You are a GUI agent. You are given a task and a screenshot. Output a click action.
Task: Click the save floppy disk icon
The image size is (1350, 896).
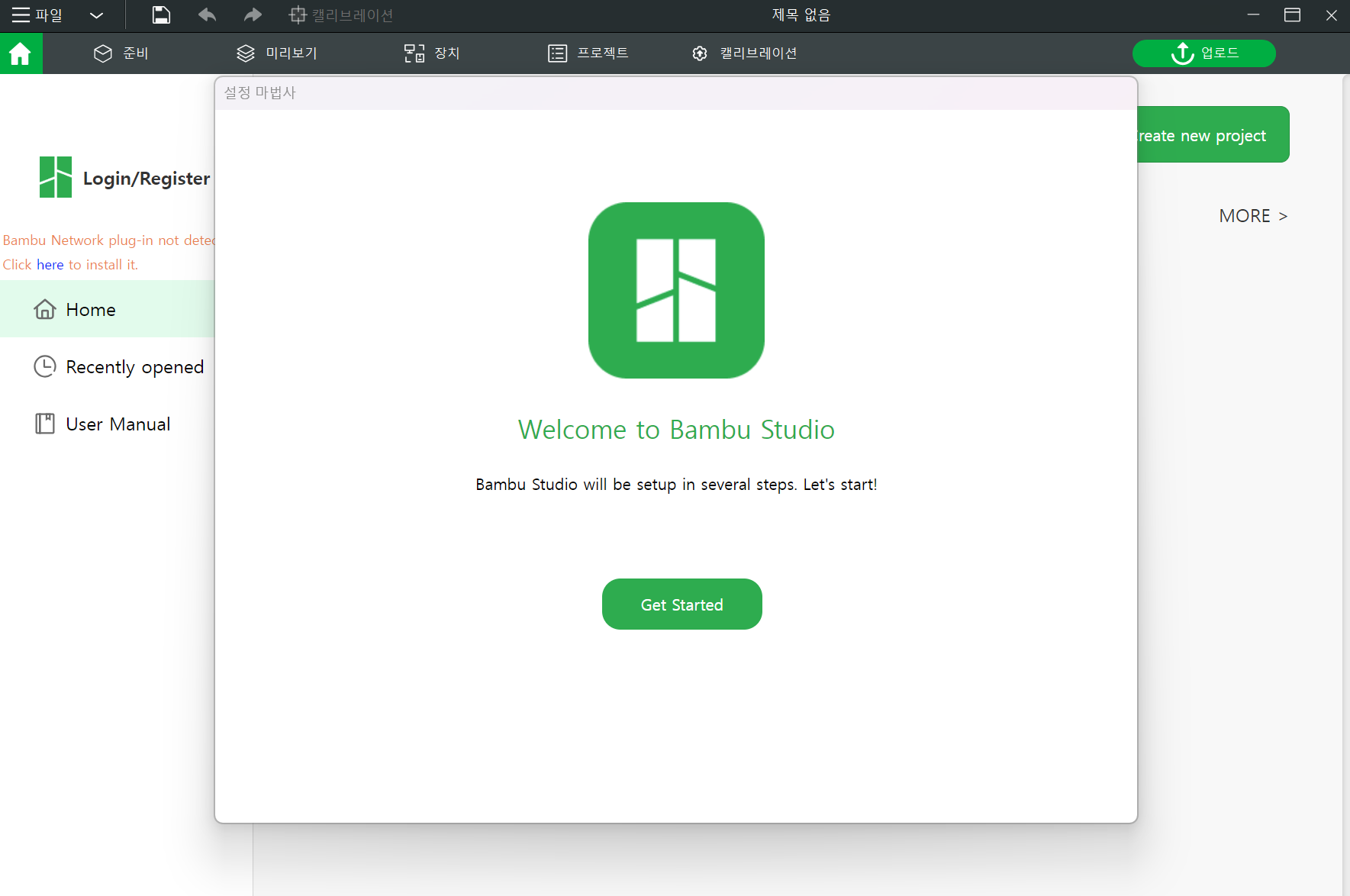161,15
